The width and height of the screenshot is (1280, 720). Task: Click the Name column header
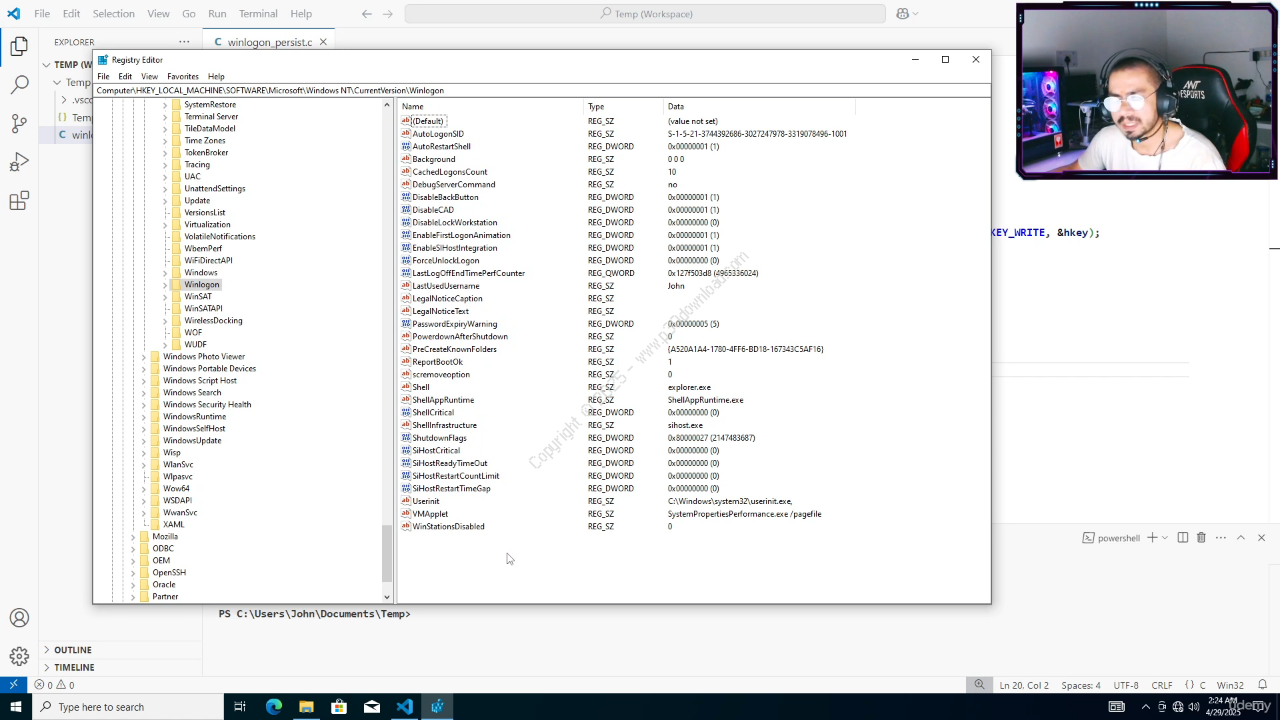pyautogui.click(x=490, y=106)
